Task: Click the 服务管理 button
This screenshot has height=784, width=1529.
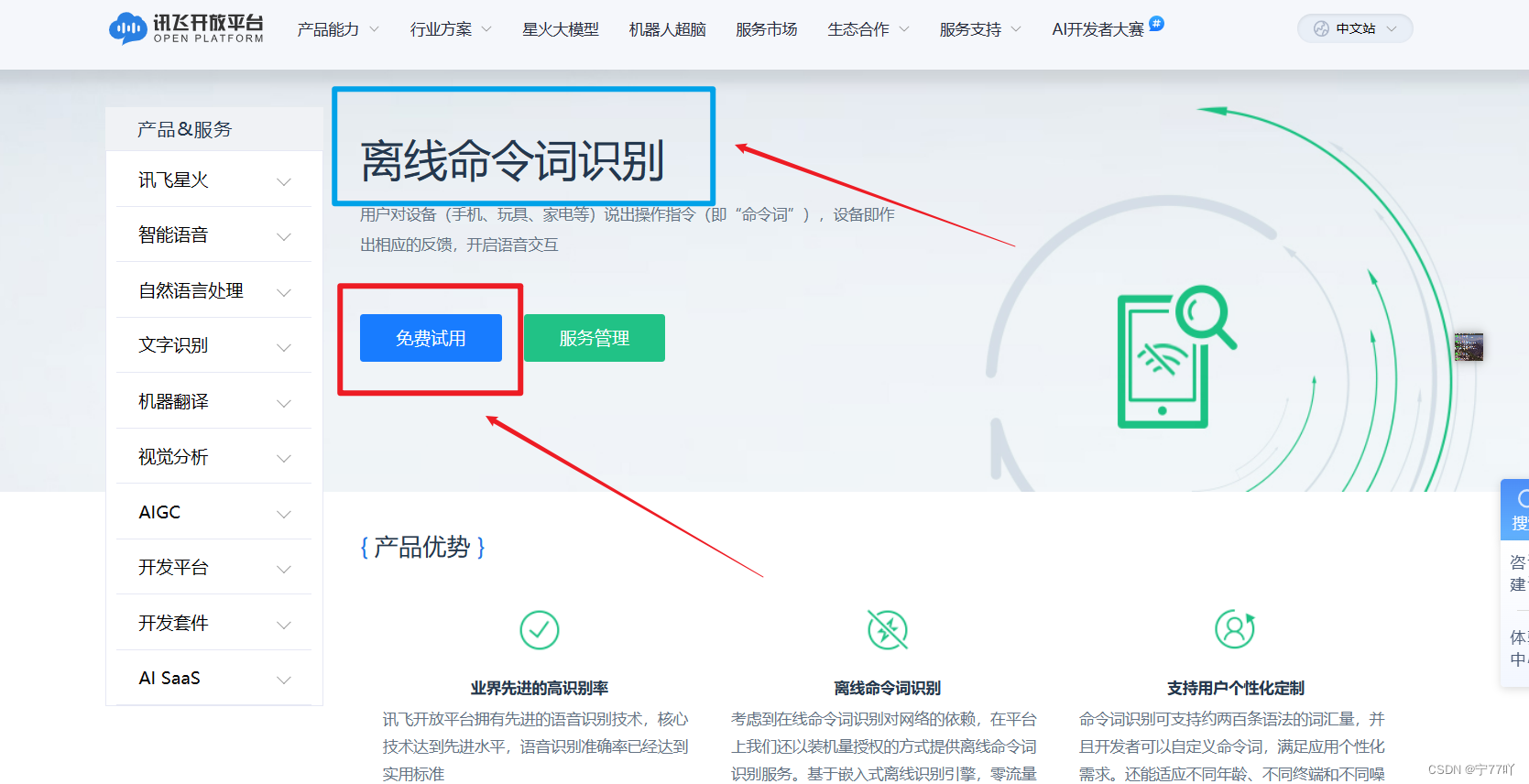Action: [x=595, y=338]
